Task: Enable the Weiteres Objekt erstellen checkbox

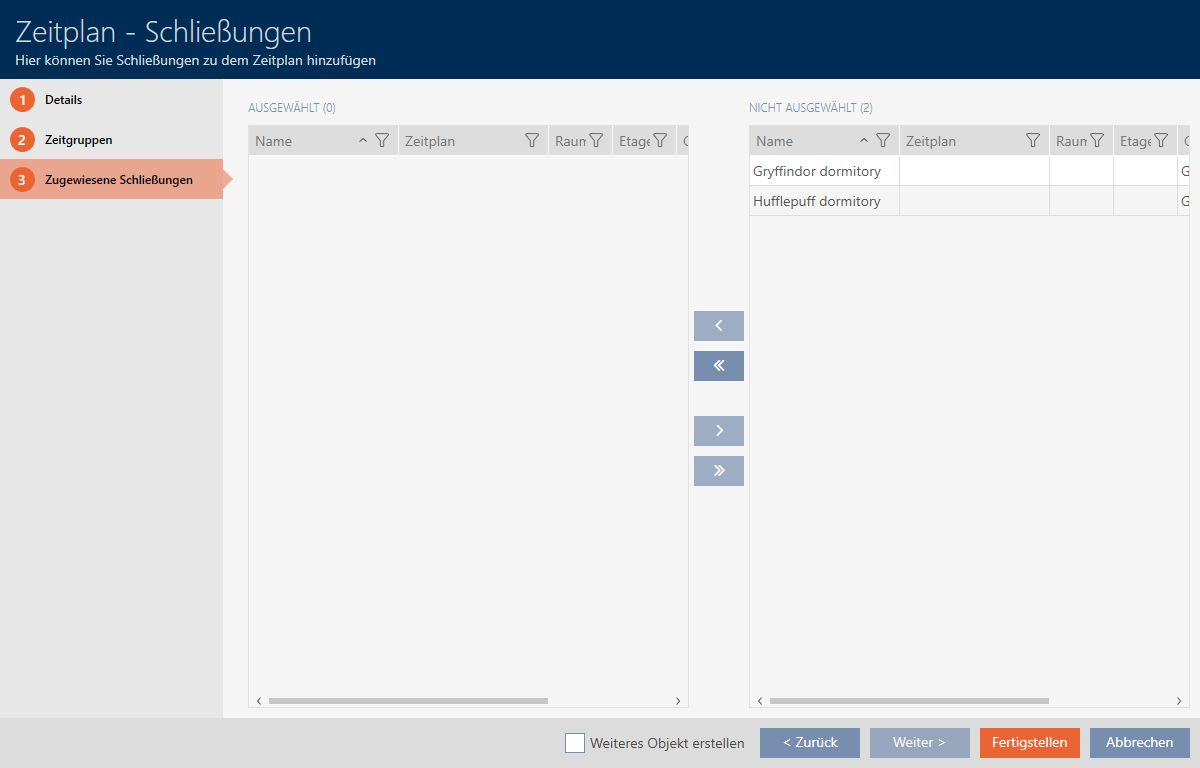Action: [x=575, y=743]
